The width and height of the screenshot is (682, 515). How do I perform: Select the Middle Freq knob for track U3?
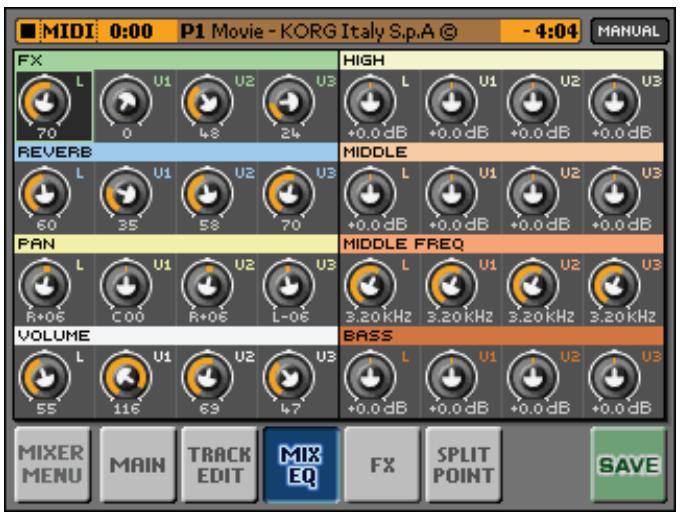click(x=615, y=285)
